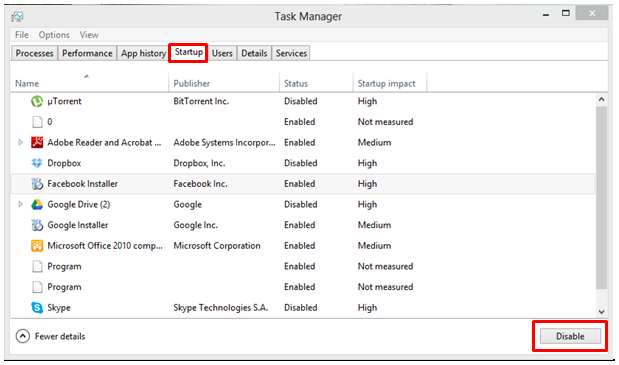
Task: Click the Adobe Systems Incorpor... publisher cell
Action: pos(224,142)
